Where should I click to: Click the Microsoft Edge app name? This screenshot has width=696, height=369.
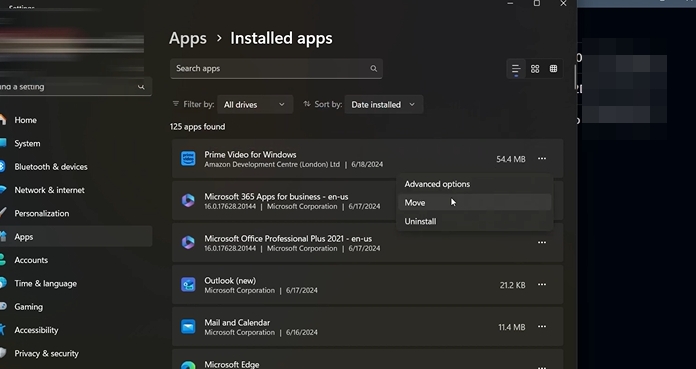(232, 365)
